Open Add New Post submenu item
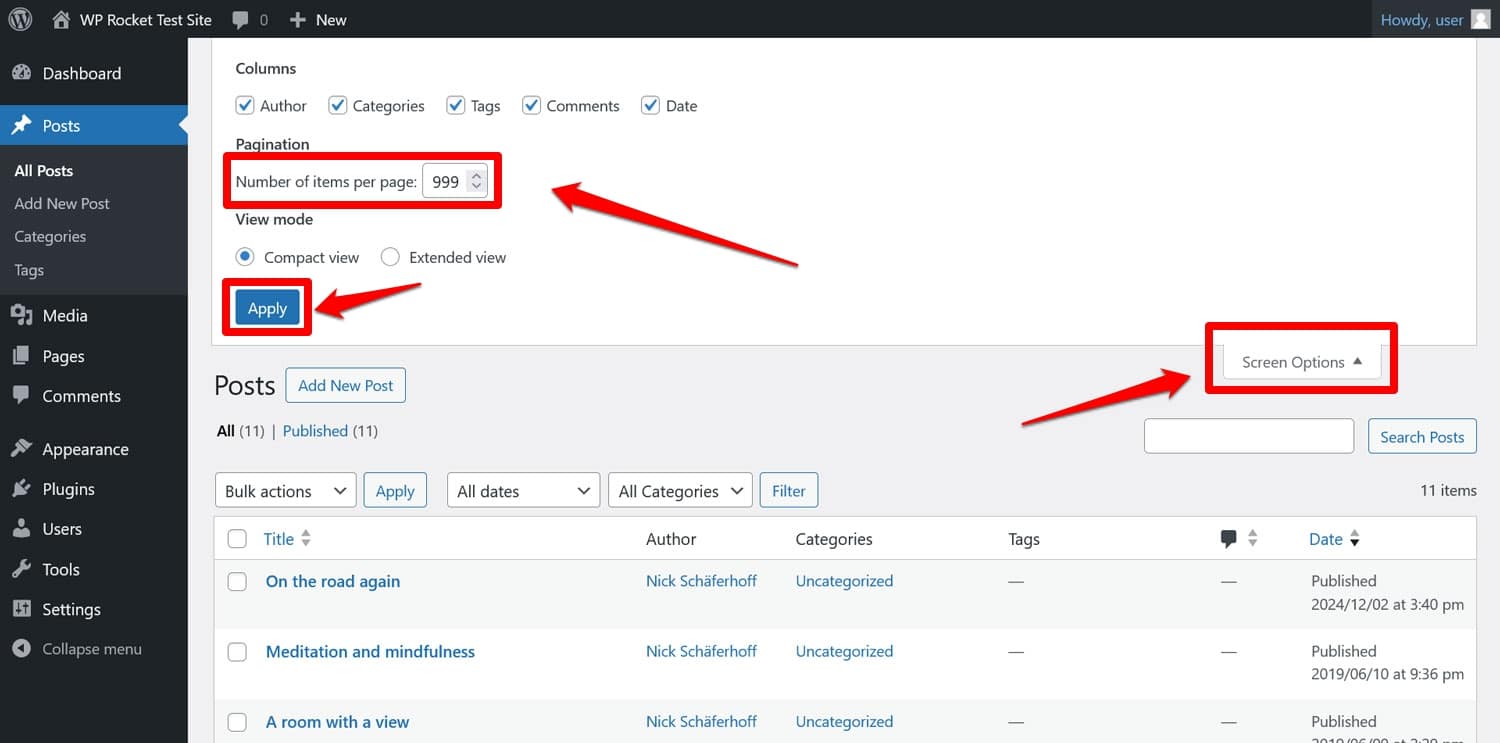 click(x=62, y=203)
